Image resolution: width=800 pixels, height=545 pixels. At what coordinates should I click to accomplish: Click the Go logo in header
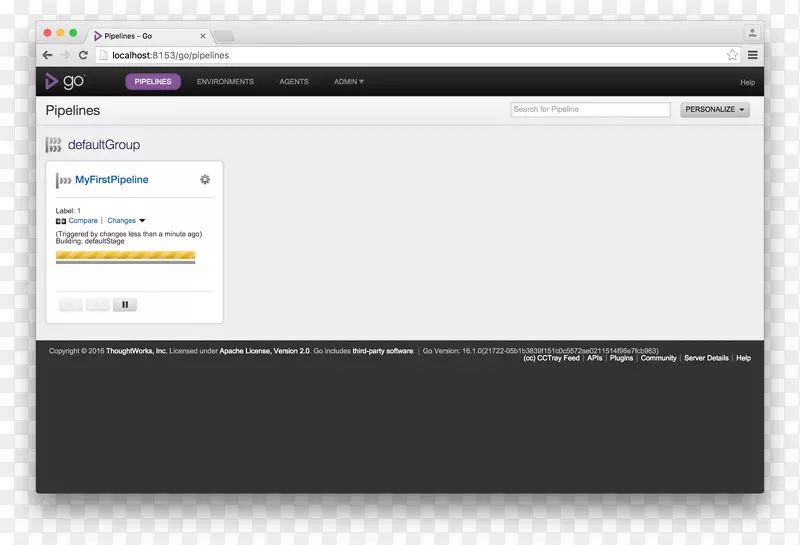(x=64, y=81)
